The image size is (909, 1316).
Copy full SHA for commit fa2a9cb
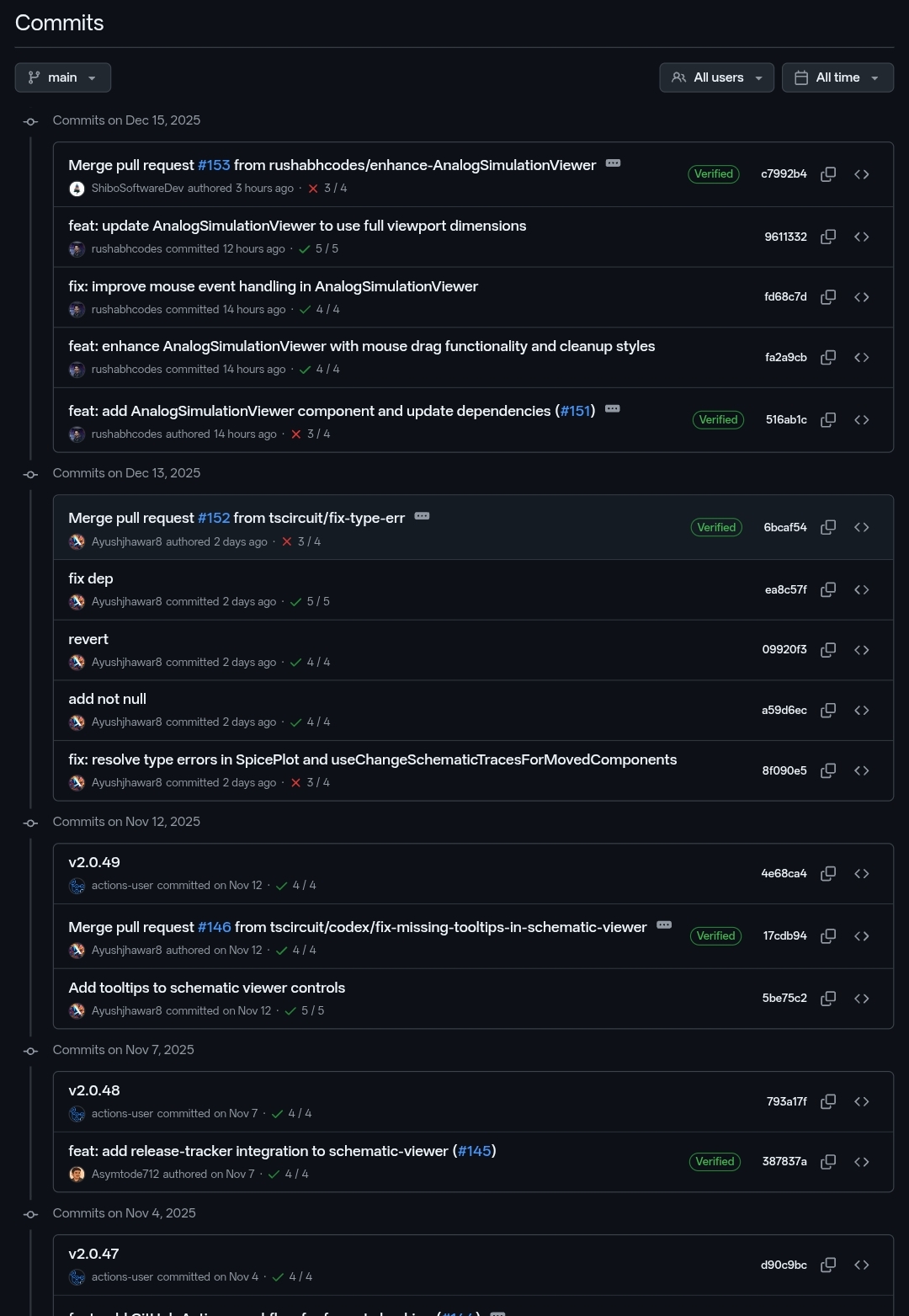pos(828,357)
